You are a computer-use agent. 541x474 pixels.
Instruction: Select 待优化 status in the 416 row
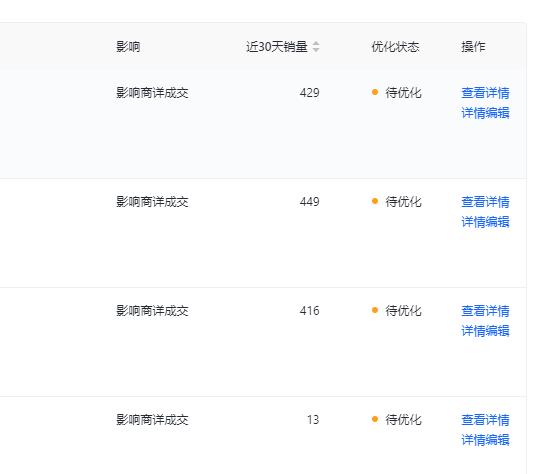[x=403, y=311]
